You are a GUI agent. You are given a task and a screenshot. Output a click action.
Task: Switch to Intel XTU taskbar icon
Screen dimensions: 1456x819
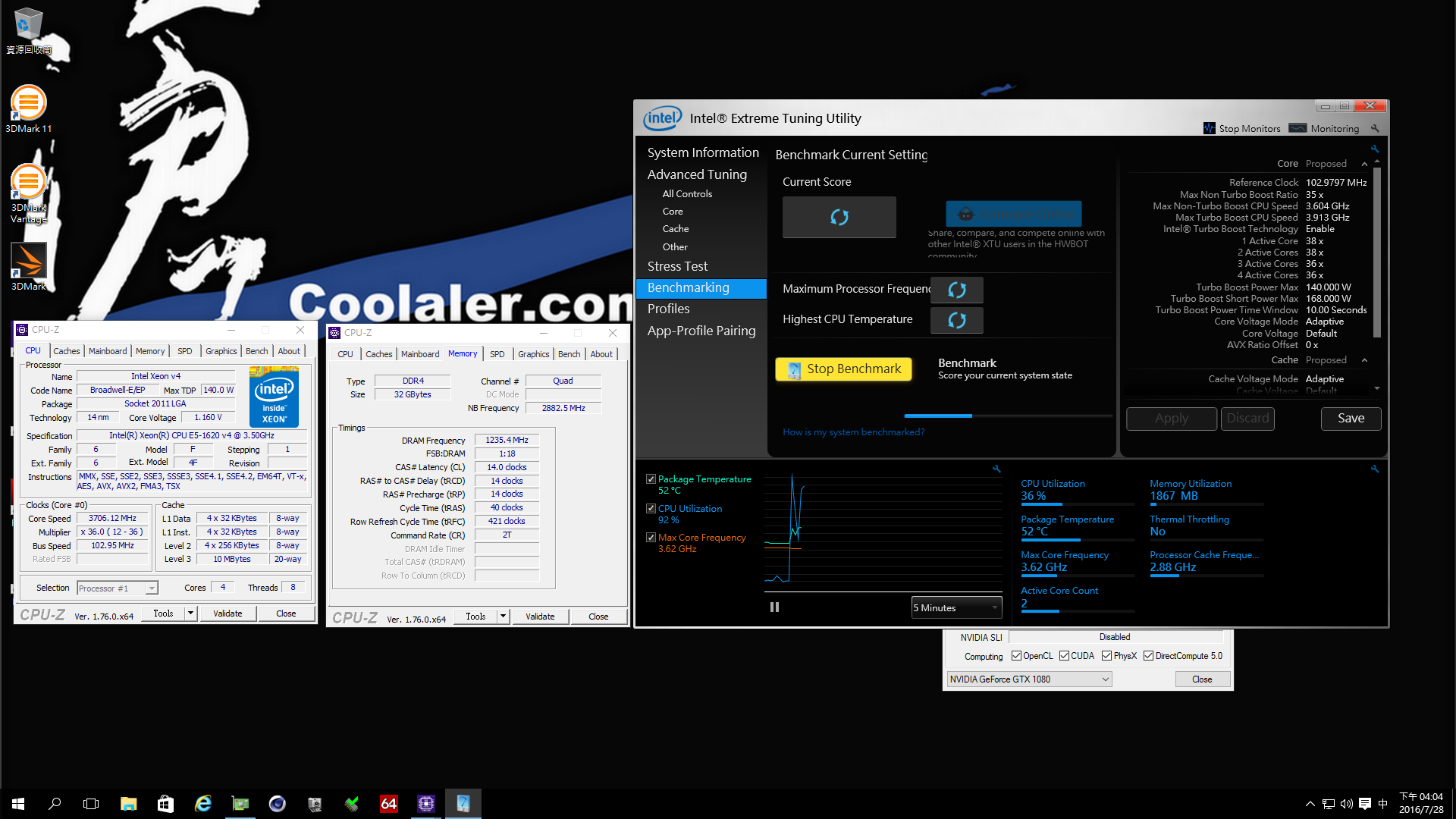[x=463, y=804]
